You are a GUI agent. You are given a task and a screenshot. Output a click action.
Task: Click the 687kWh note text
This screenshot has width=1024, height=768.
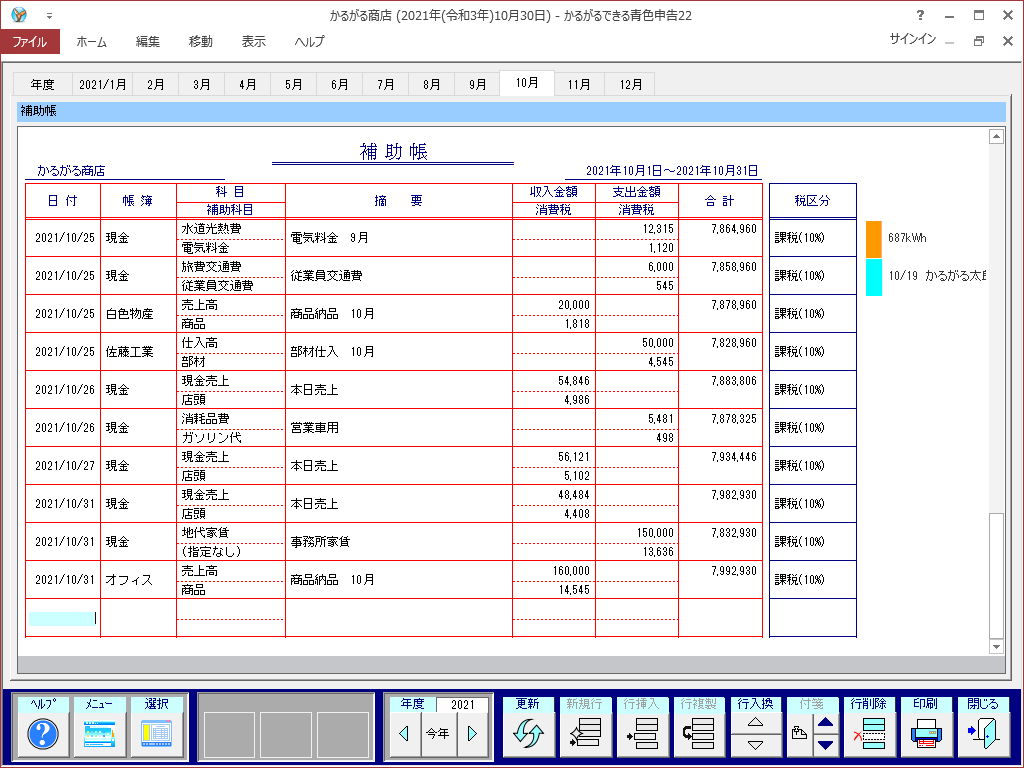907,238
